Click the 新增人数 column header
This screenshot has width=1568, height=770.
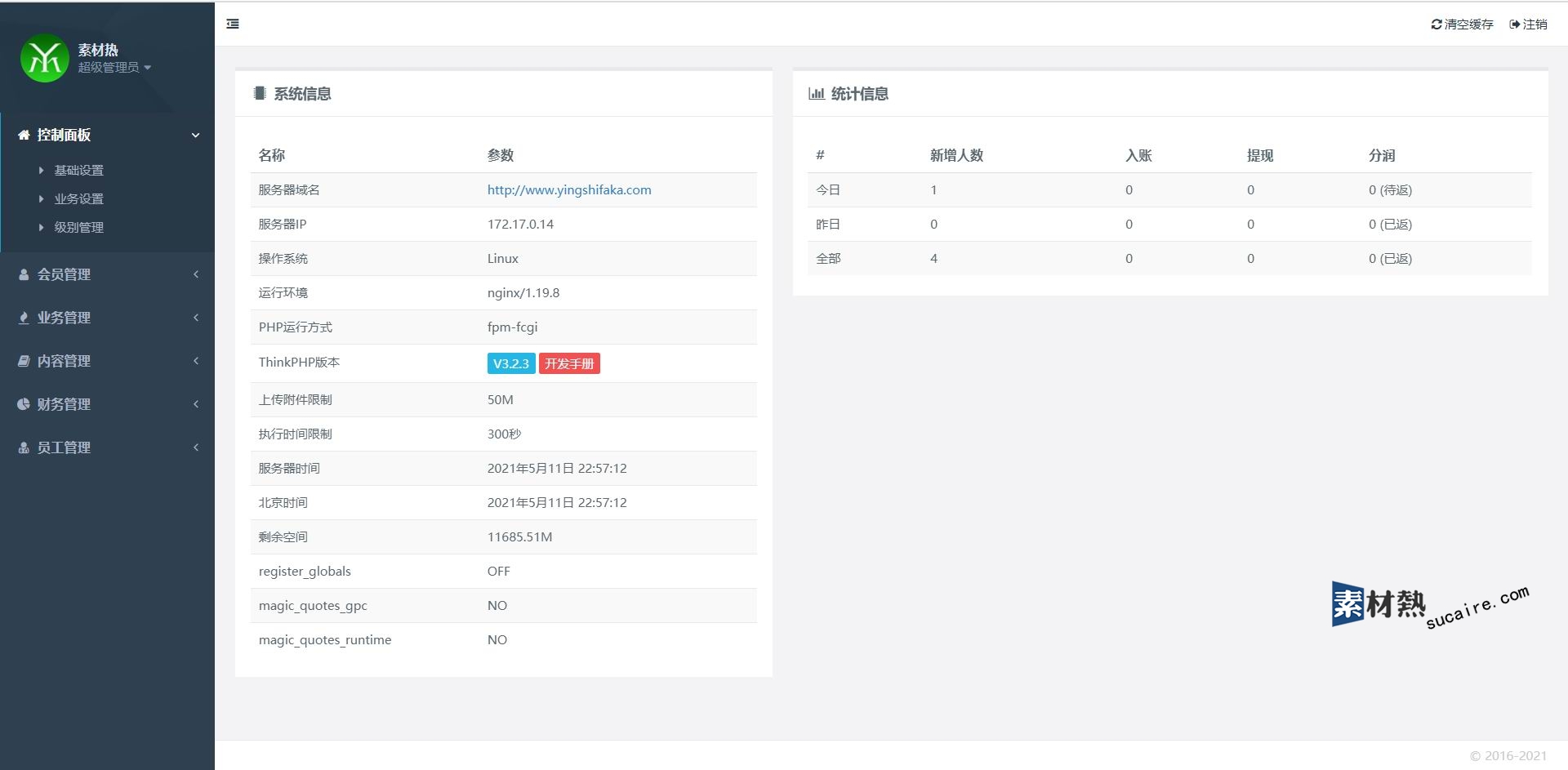(x=956, y=155)
